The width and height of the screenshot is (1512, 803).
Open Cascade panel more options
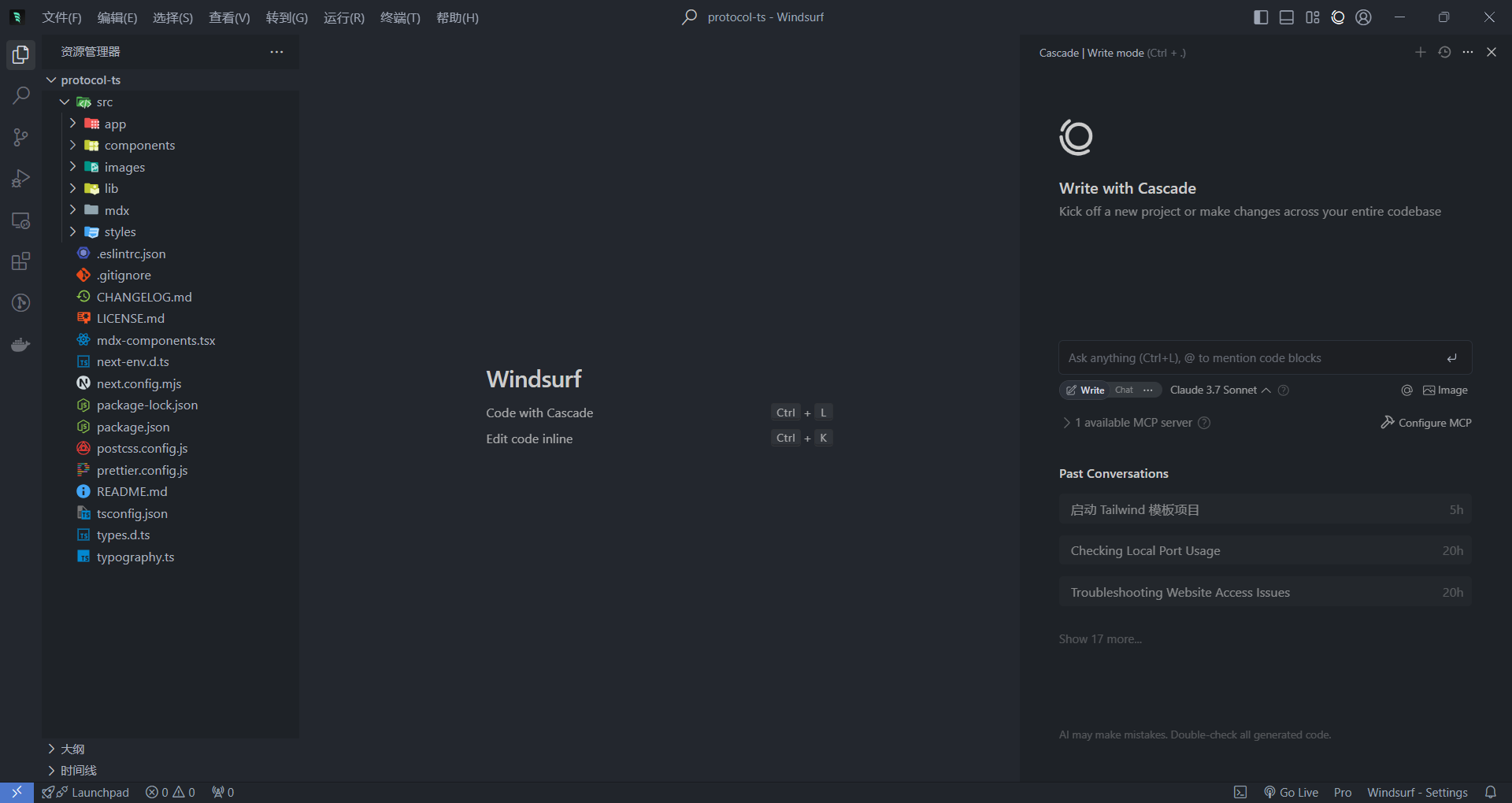pos(1468,52)
